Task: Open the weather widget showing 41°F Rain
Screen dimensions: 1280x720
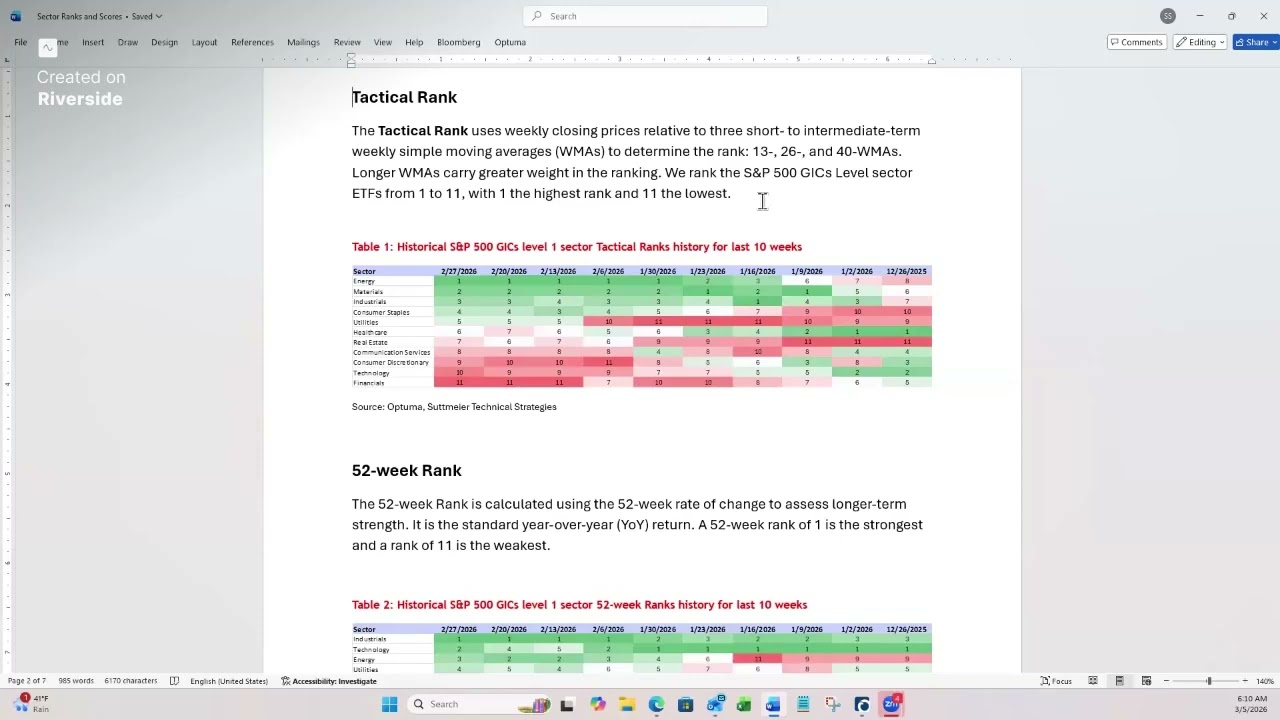Action: click(30, 704)
